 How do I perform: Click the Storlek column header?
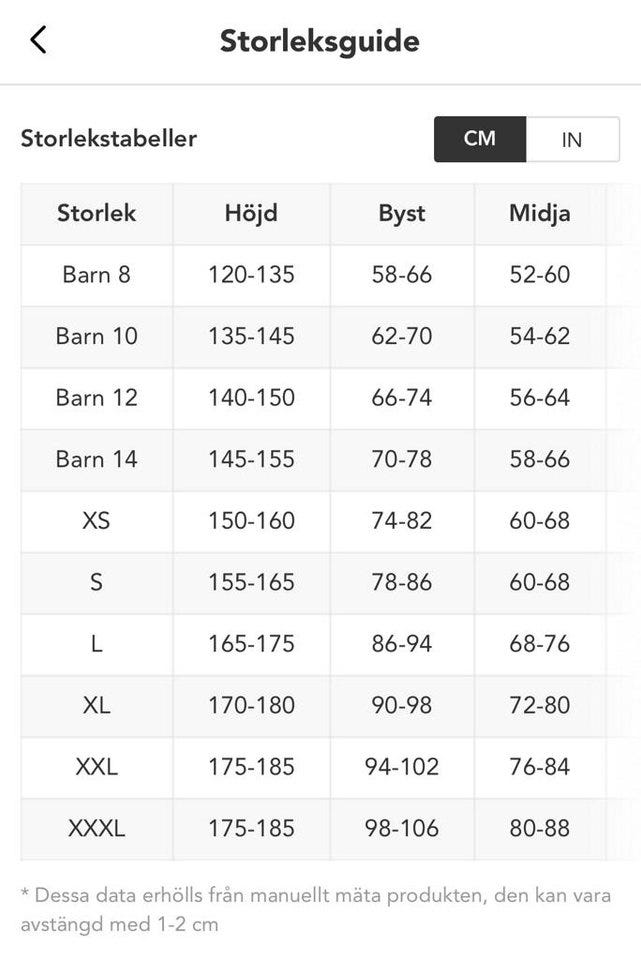pyautogui.click(x=96, y=213)
